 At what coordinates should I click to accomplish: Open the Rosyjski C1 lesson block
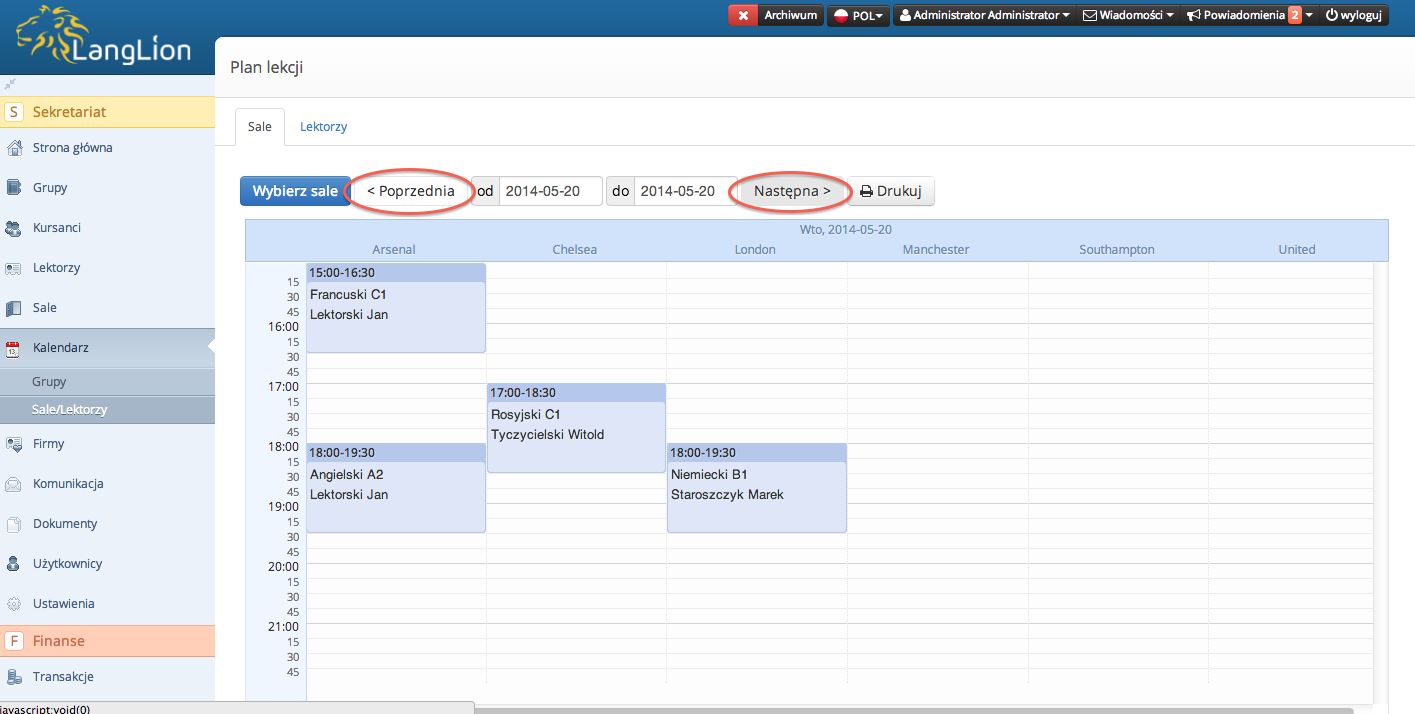point(576,428)
